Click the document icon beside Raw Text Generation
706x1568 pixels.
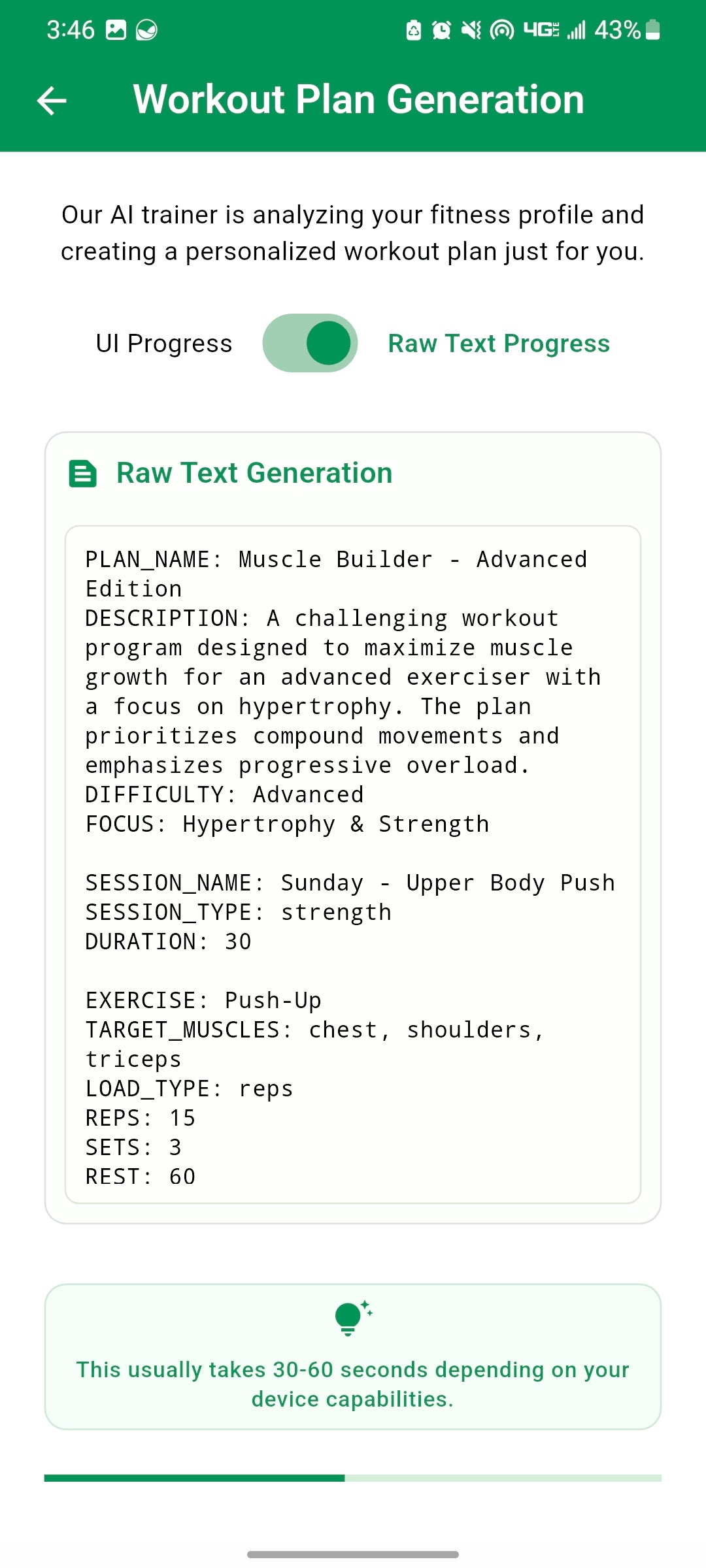point(83,474)
